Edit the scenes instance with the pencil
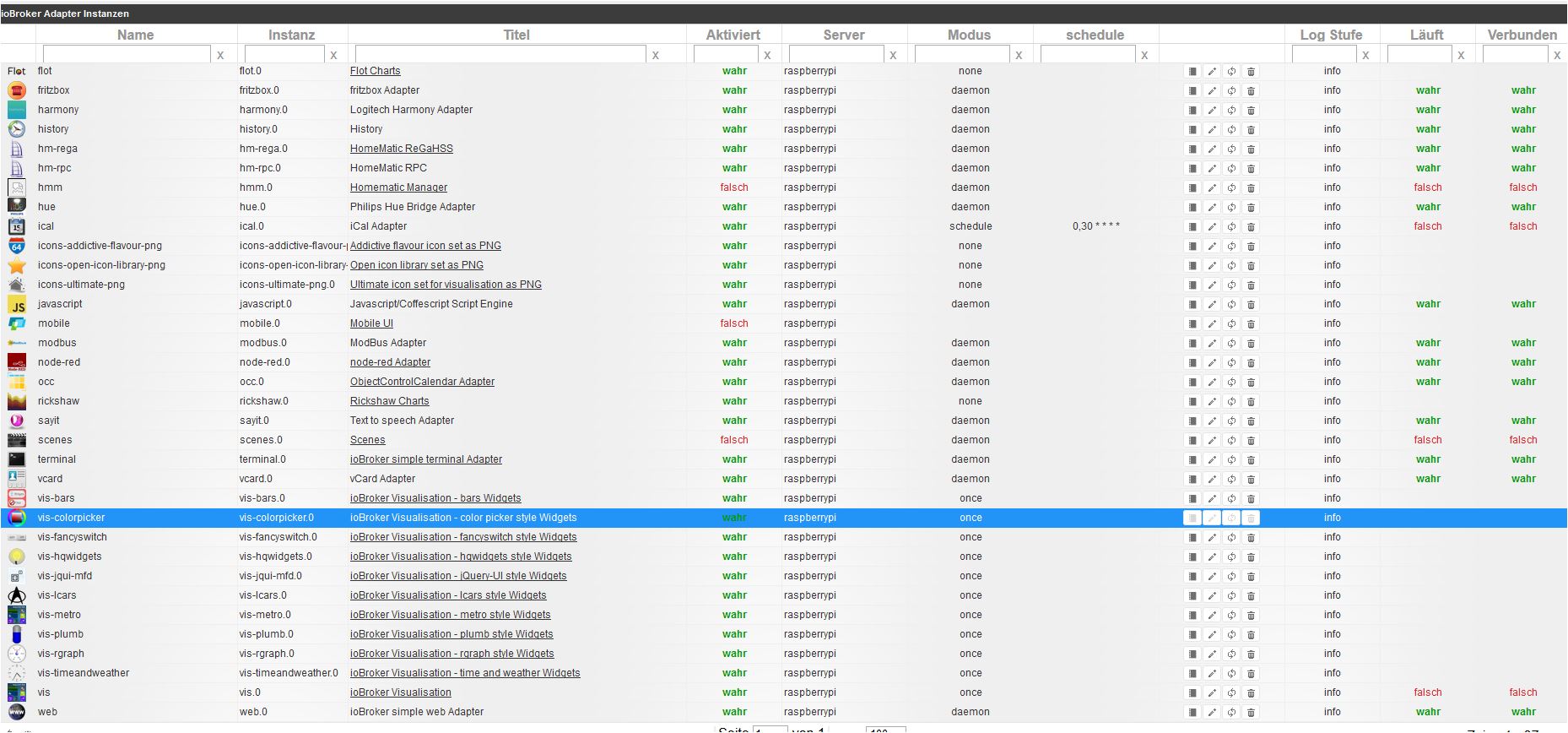This screenshot has width=1568, height=733. pos(1212,441)
